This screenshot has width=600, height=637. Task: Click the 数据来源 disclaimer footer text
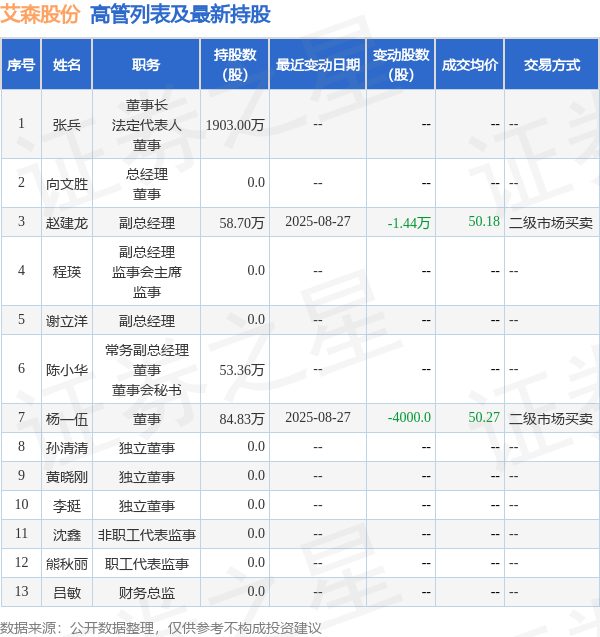160,628
